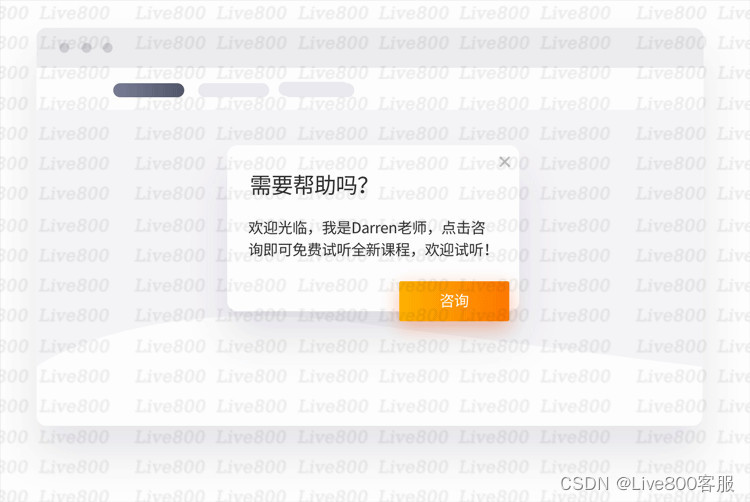The width and height of the screenshot is (750, 502).
Task: Click the 欢迎光临 greeting text line
Action: 366,228
